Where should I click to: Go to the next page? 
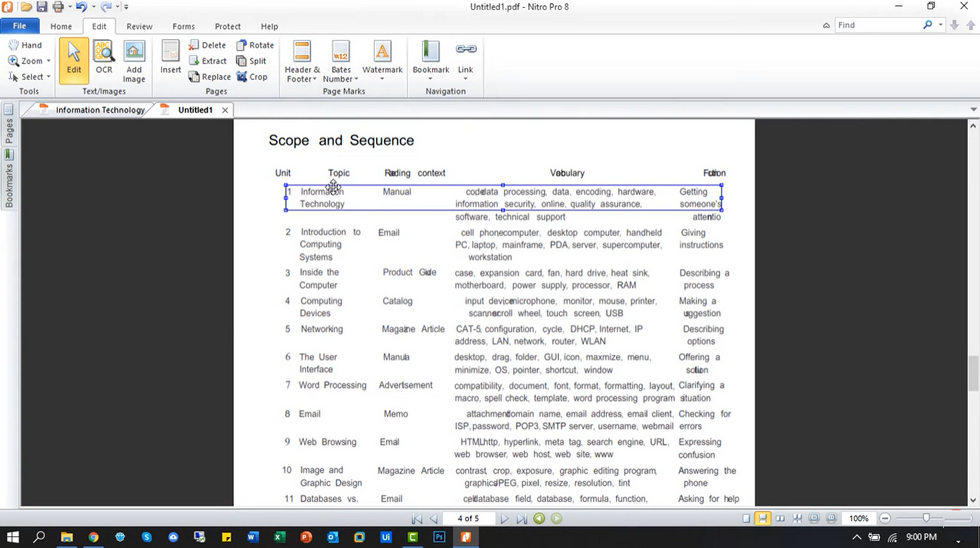506,519
